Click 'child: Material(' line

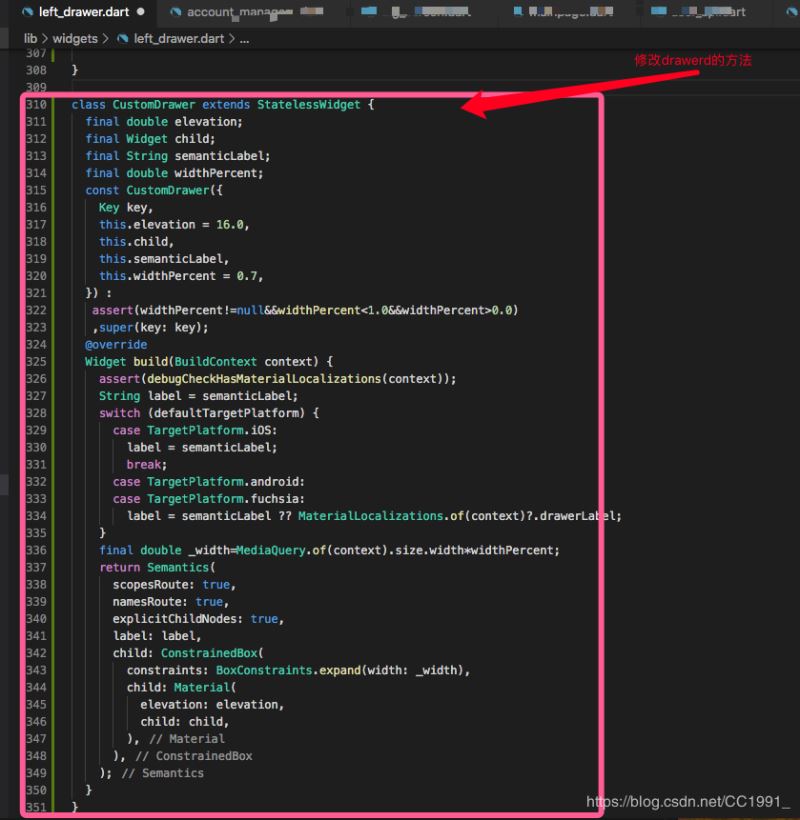pyautogui.click(x=181, y=688)
